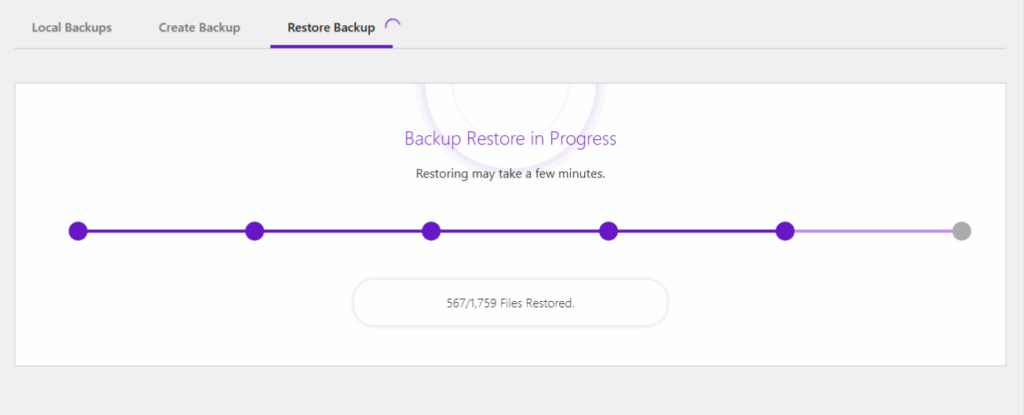Click the "Backup Restore in Progress" heading
Image resolution: width=1024 pixels, height=415 pixels.
coord(510,138)
